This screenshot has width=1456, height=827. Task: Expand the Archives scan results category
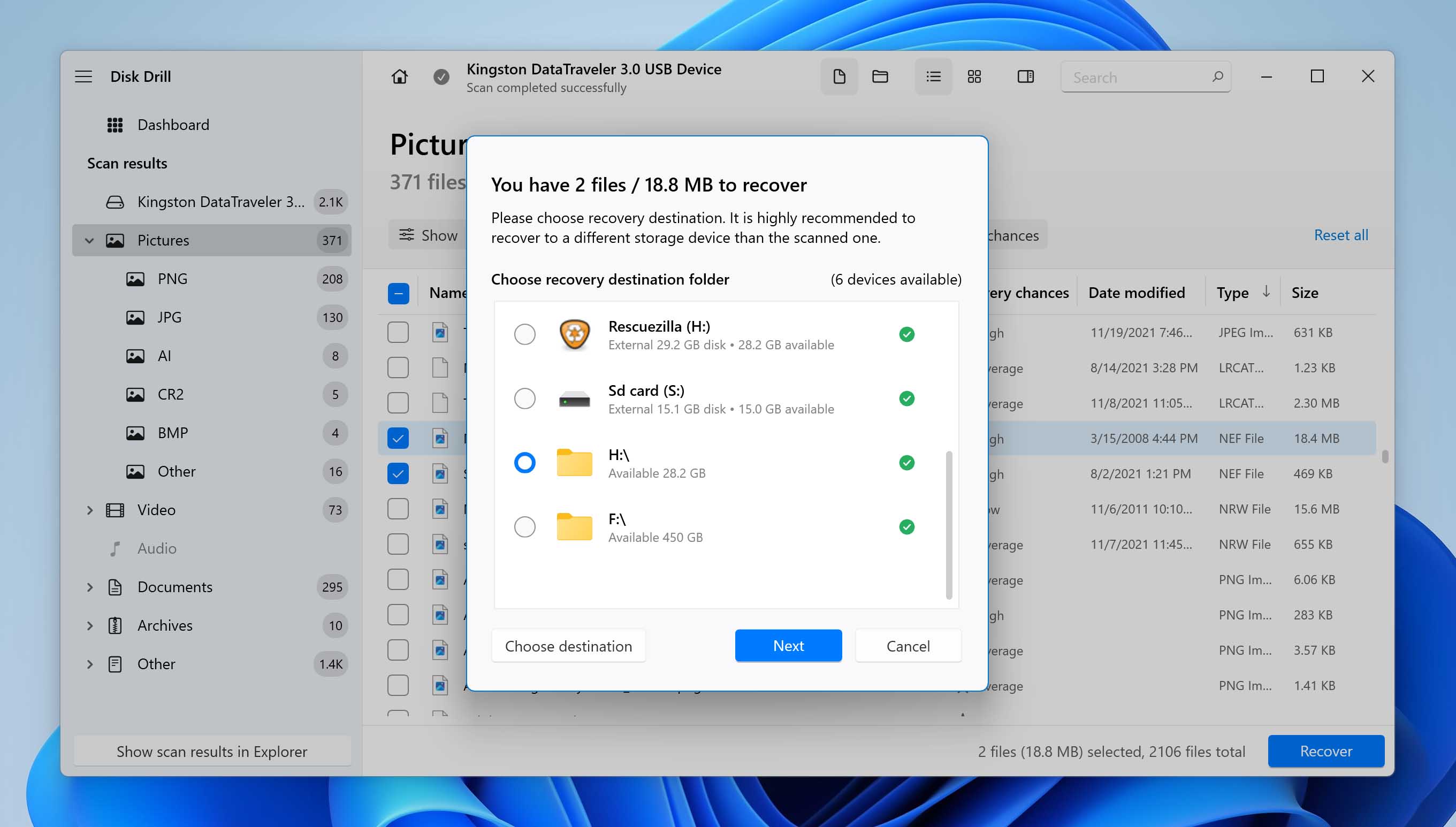click(88, 625)
